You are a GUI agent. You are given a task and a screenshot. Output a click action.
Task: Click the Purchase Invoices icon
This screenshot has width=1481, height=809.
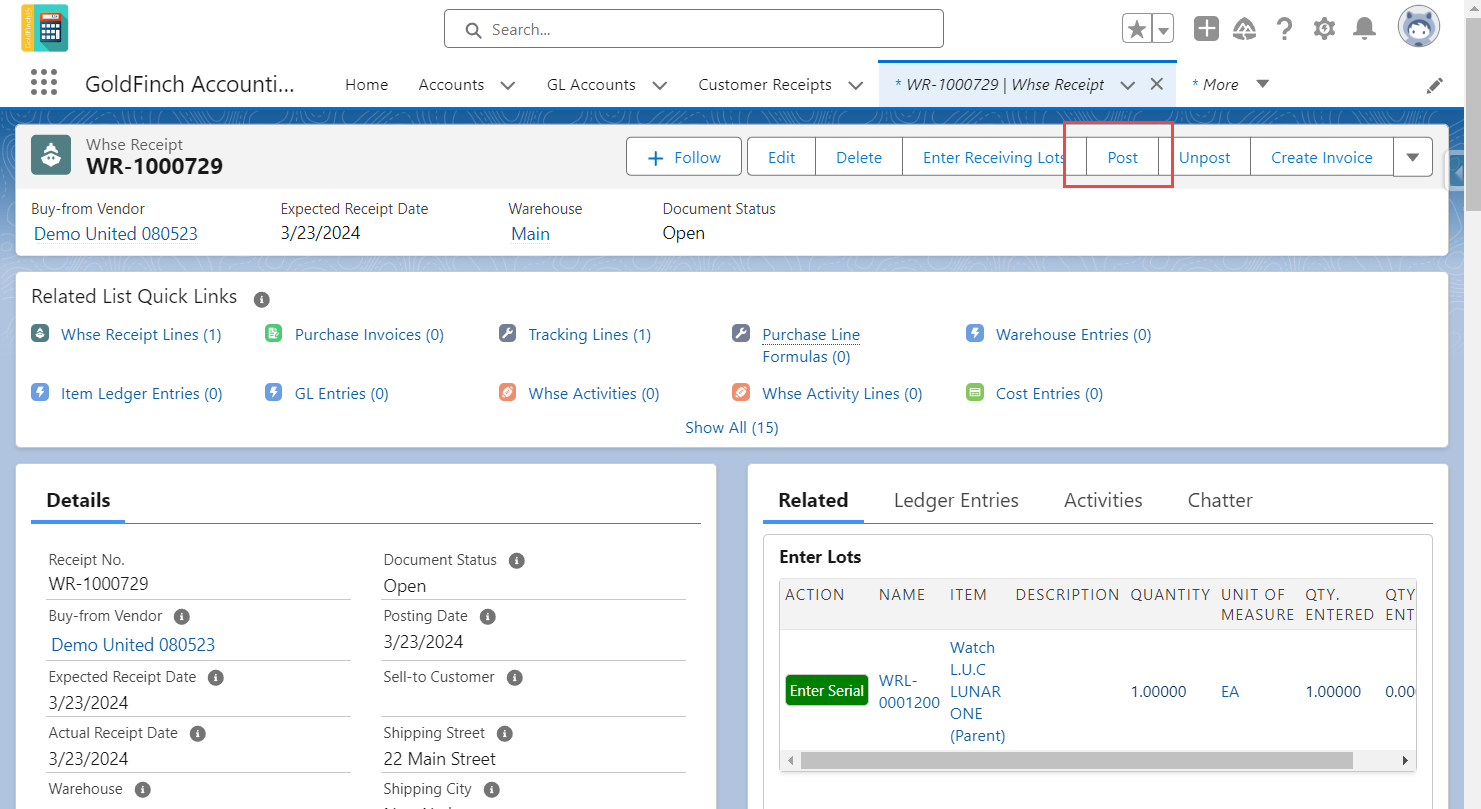[274, 334]
